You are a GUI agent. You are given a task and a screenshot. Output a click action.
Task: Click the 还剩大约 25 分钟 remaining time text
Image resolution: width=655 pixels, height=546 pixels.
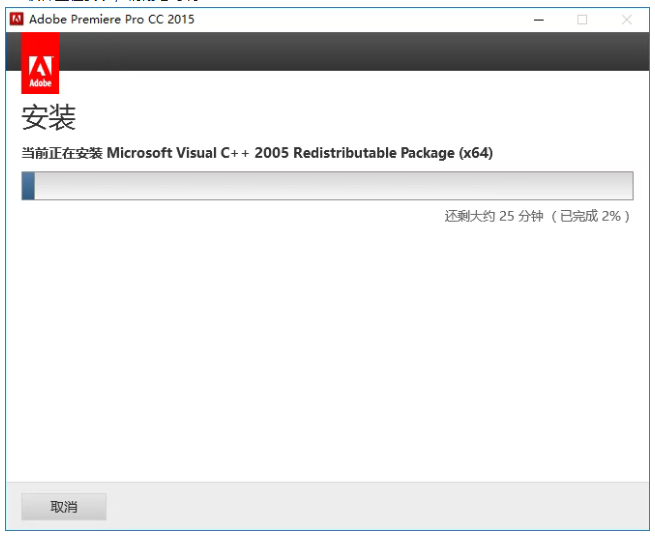tap(493, 216)
